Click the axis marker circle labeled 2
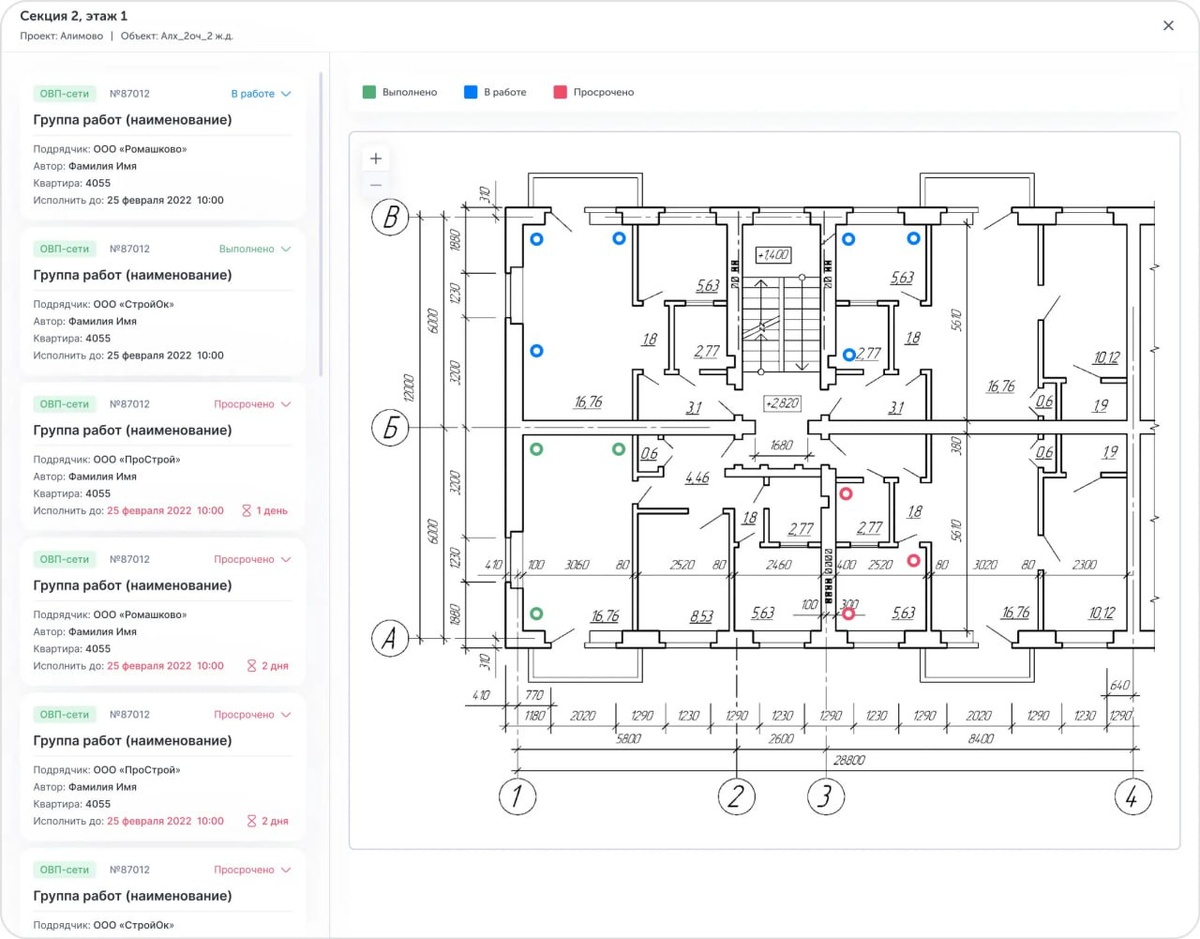 pyautogui.click(x=737, y=797)
